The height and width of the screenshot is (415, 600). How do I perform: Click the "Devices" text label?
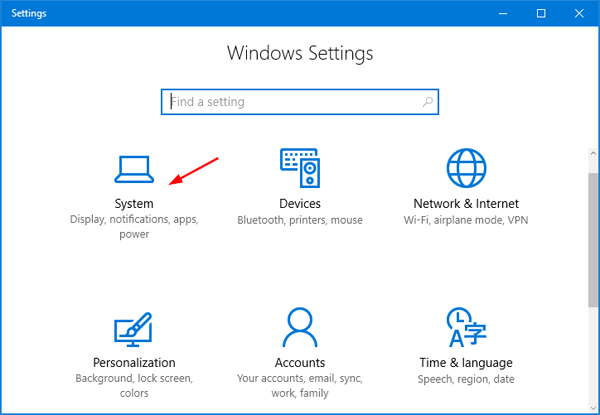tap(300, 204)
